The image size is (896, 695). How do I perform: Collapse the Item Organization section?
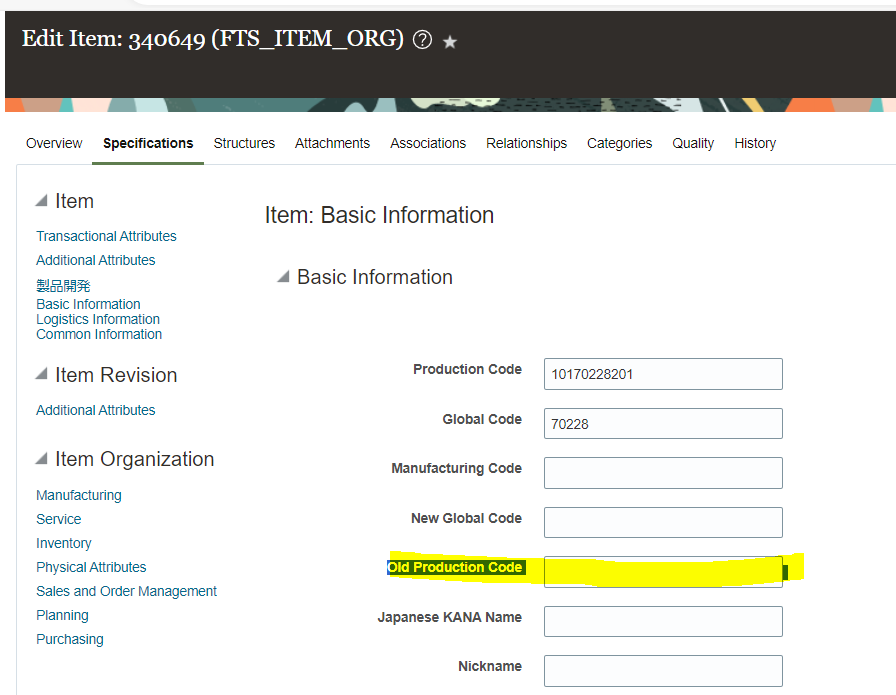click(43, 459)
